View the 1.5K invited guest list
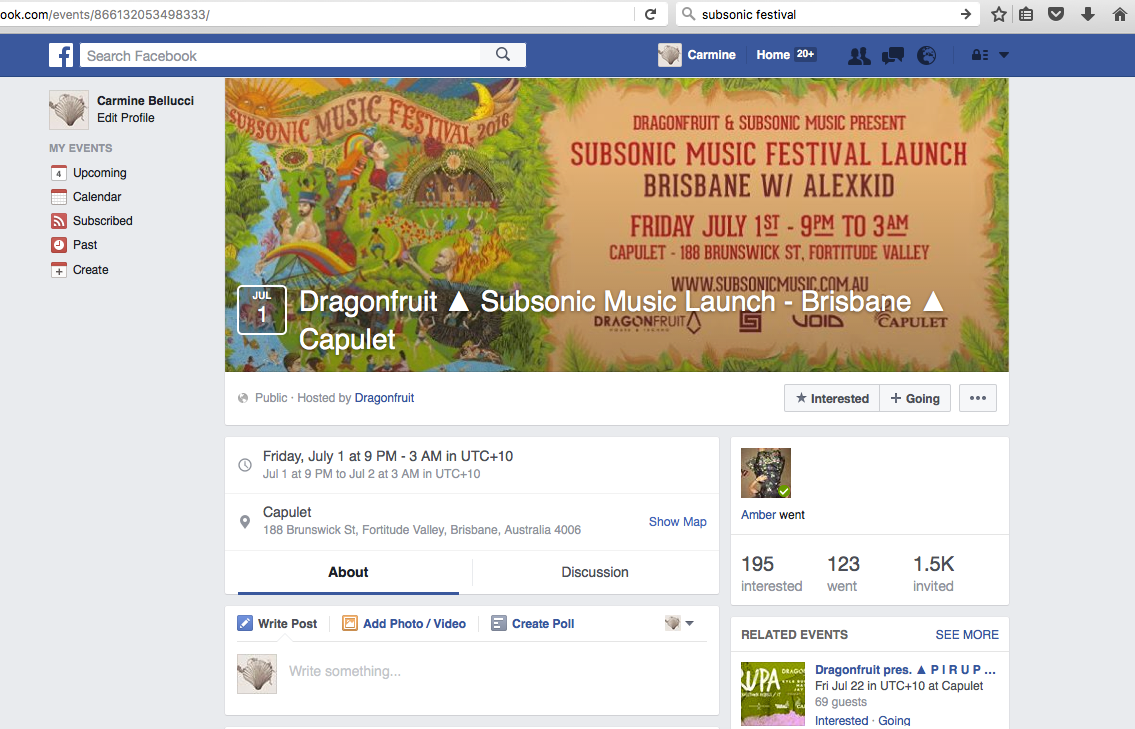This screenshot has width=1135, height=729. (934, 574)
